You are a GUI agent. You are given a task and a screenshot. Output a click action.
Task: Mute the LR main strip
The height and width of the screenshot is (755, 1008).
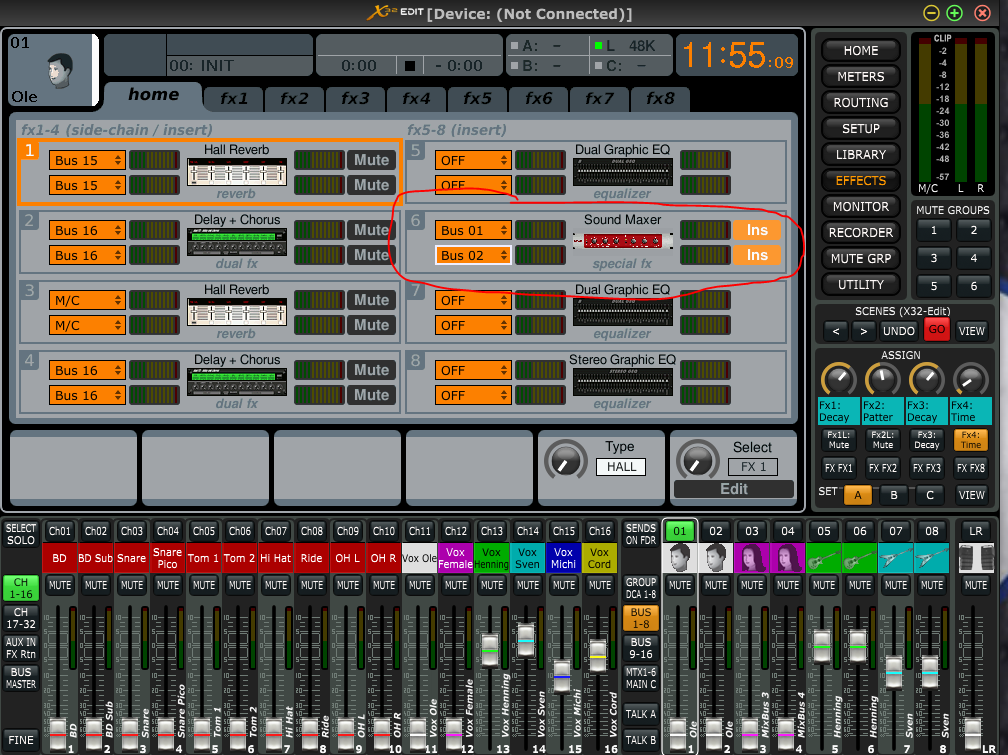tap(975, 585)
